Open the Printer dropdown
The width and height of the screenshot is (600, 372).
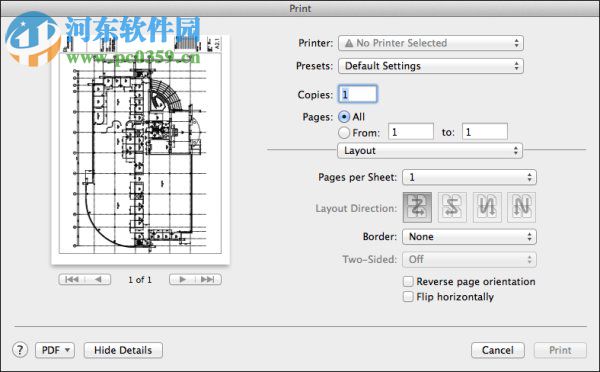pos(430,43)
